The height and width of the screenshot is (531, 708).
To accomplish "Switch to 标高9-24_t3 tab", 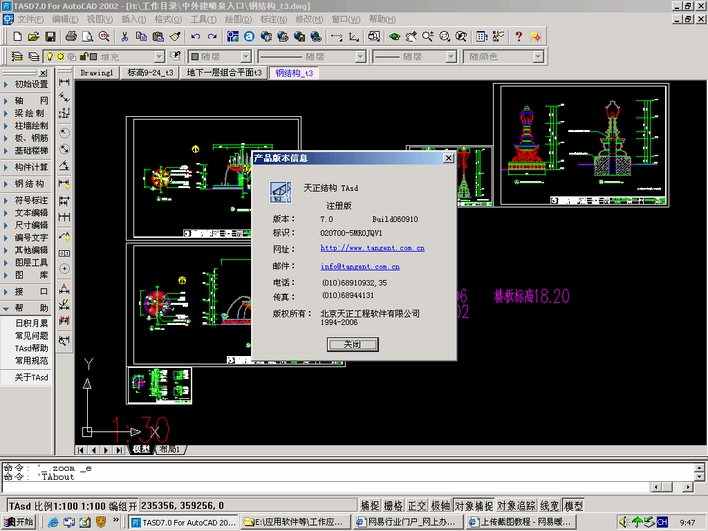I will (150, 73).
